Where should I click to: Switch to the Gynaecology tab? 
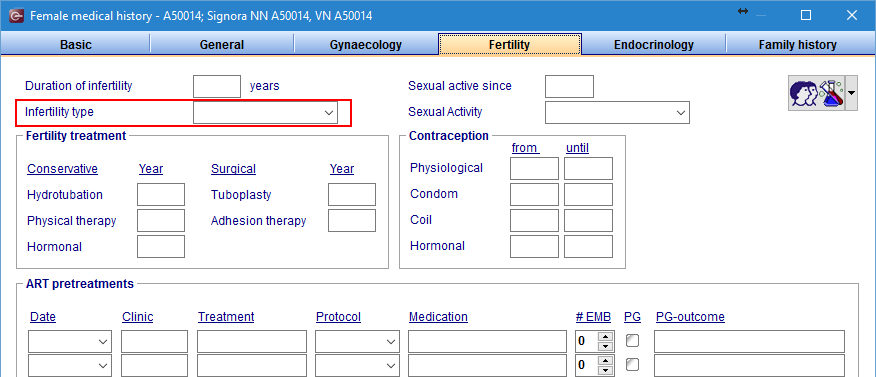pos(365,45)
